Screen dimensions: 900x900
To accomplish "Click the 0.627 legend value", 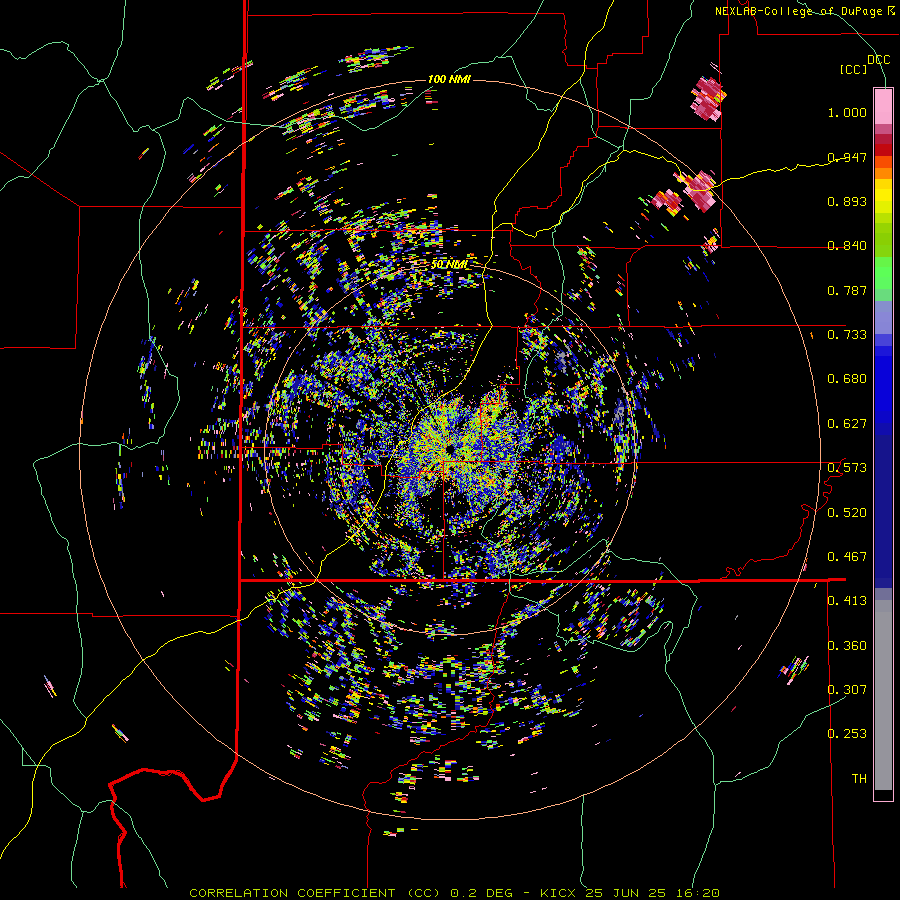I will pyautogui.click(x=847, y=424).
